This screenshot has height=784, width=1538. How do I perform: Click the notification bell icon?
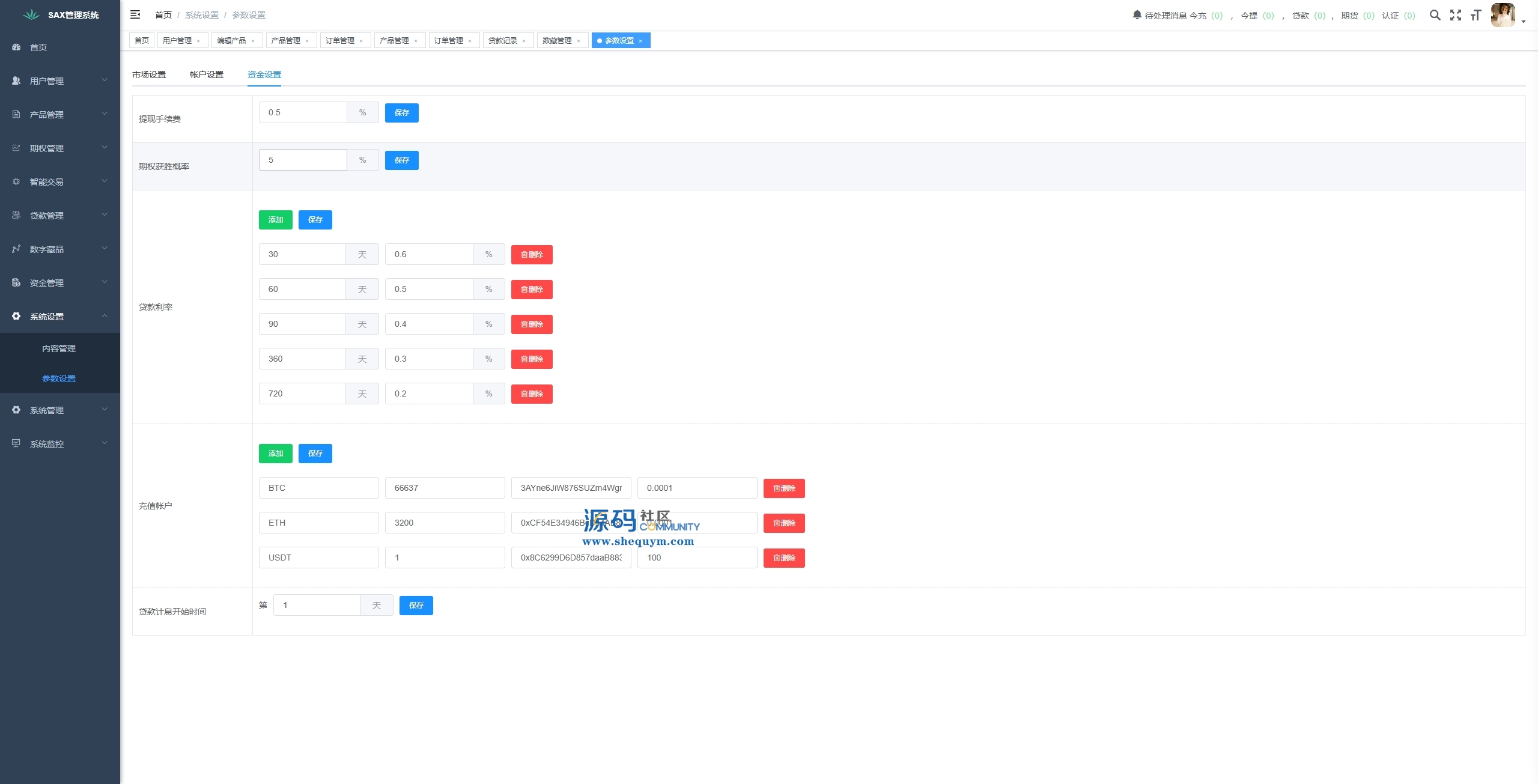click(x=1137, y=15)
